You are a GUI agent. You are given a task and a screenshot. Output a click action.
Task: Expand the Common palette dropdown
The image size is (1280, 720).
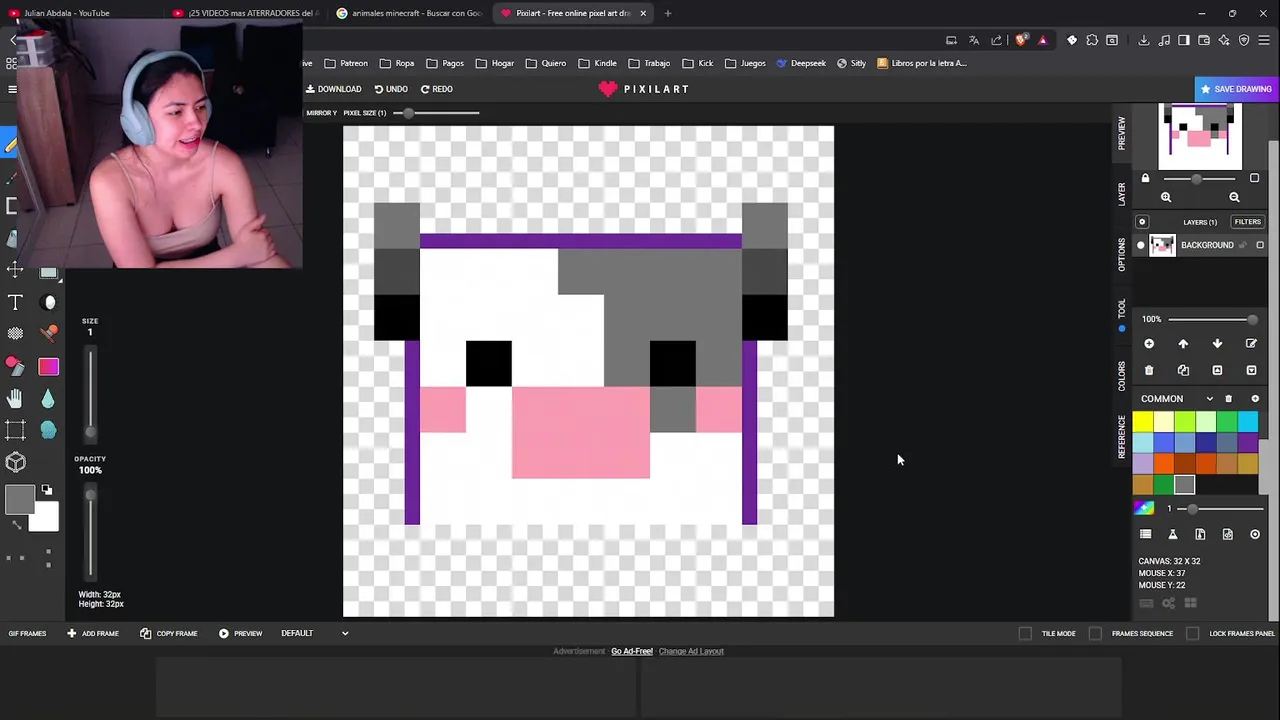(1209, 399)
